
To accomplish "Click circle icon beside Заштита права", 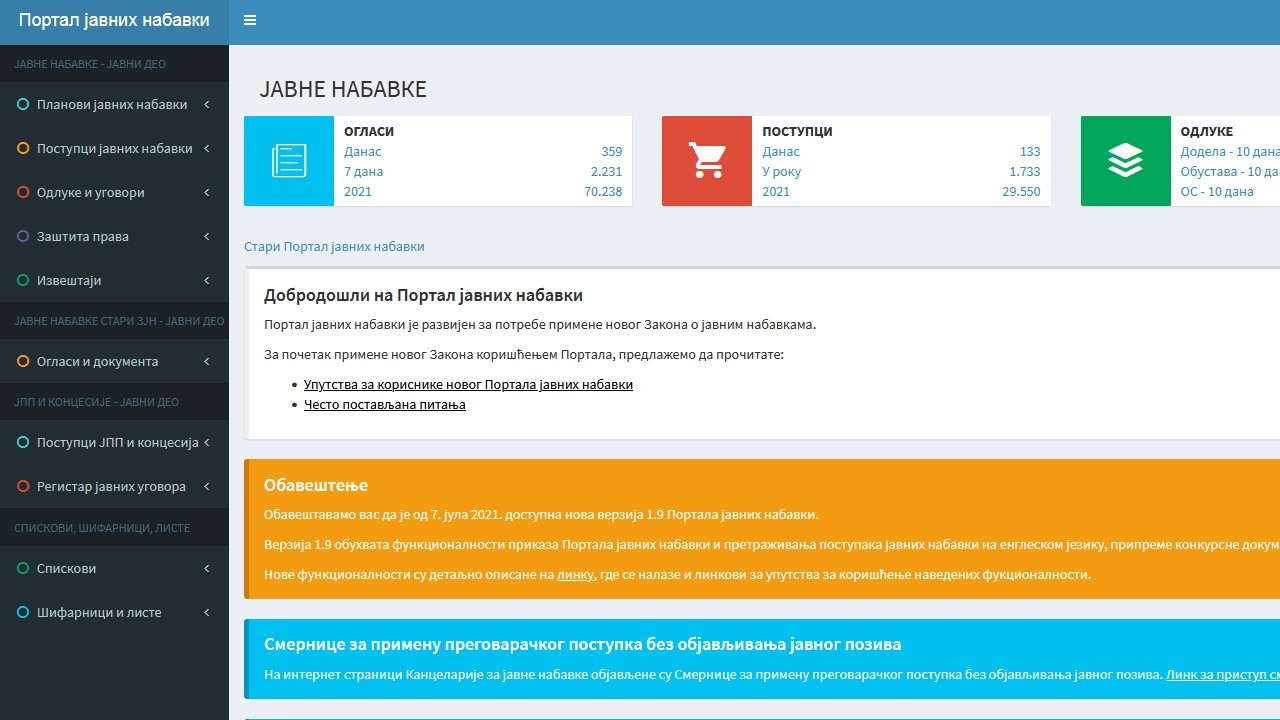I will (x=23, y=236).
